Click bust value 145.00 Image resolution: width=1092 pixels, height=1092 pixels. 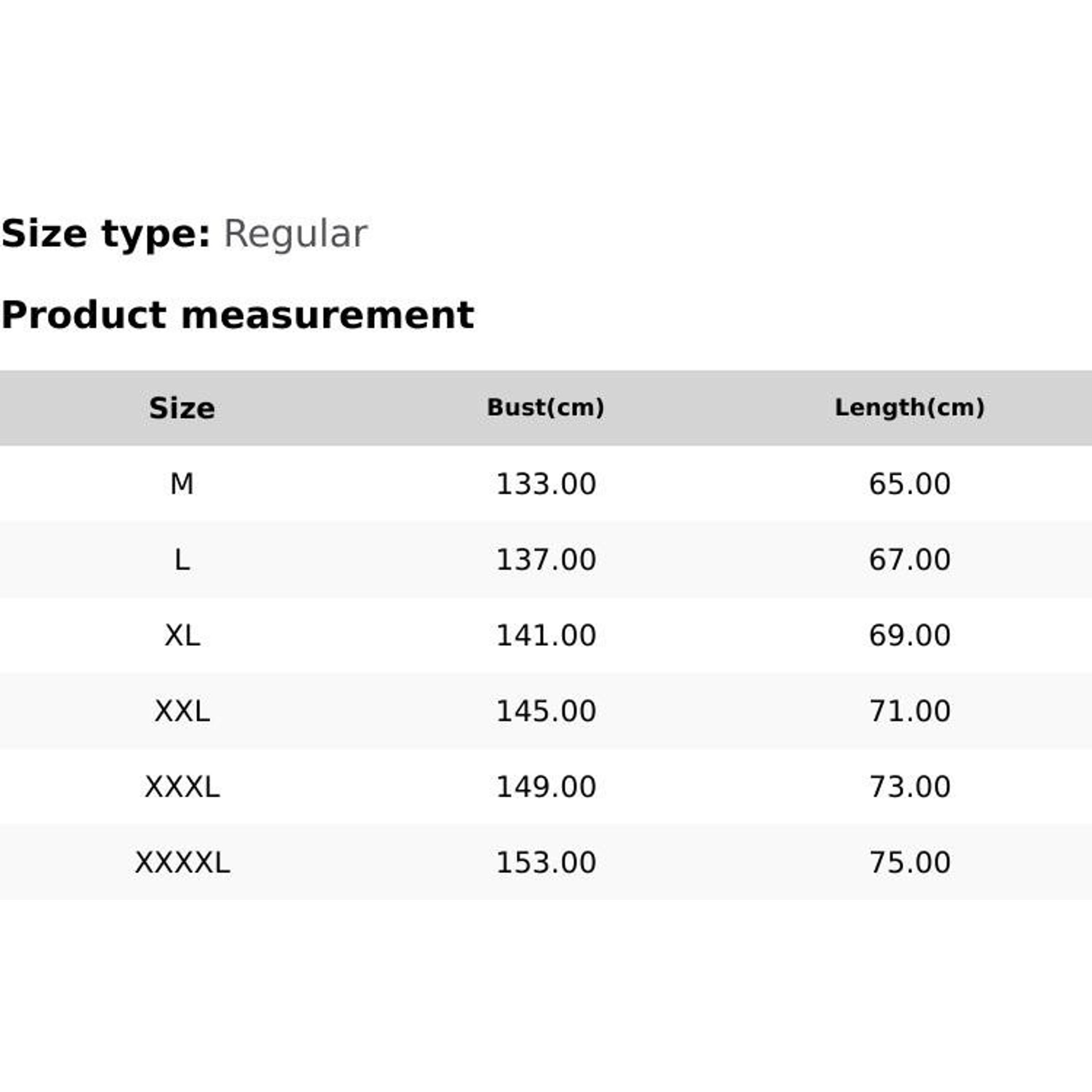coord(545,711)
